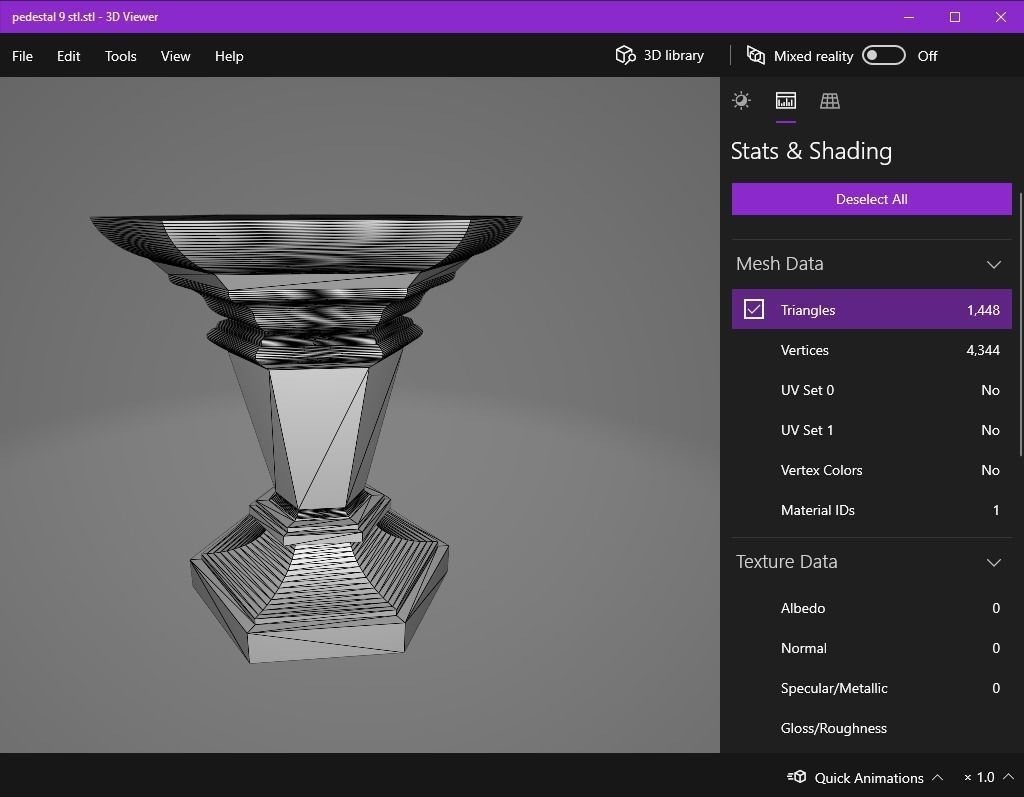Click the Deselect All button

pyautogui.click(x=871, y=199)
